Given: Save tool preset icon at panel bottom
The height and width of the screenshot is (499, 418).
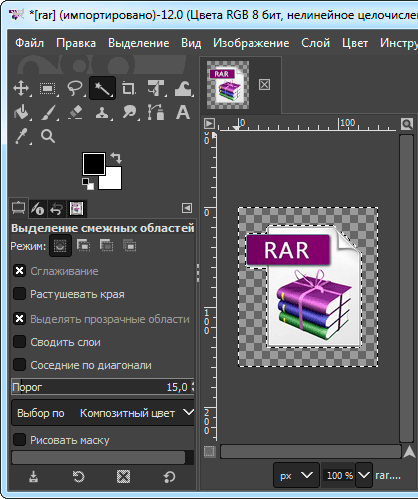Looking at the screenshot, I should (33, 477).
